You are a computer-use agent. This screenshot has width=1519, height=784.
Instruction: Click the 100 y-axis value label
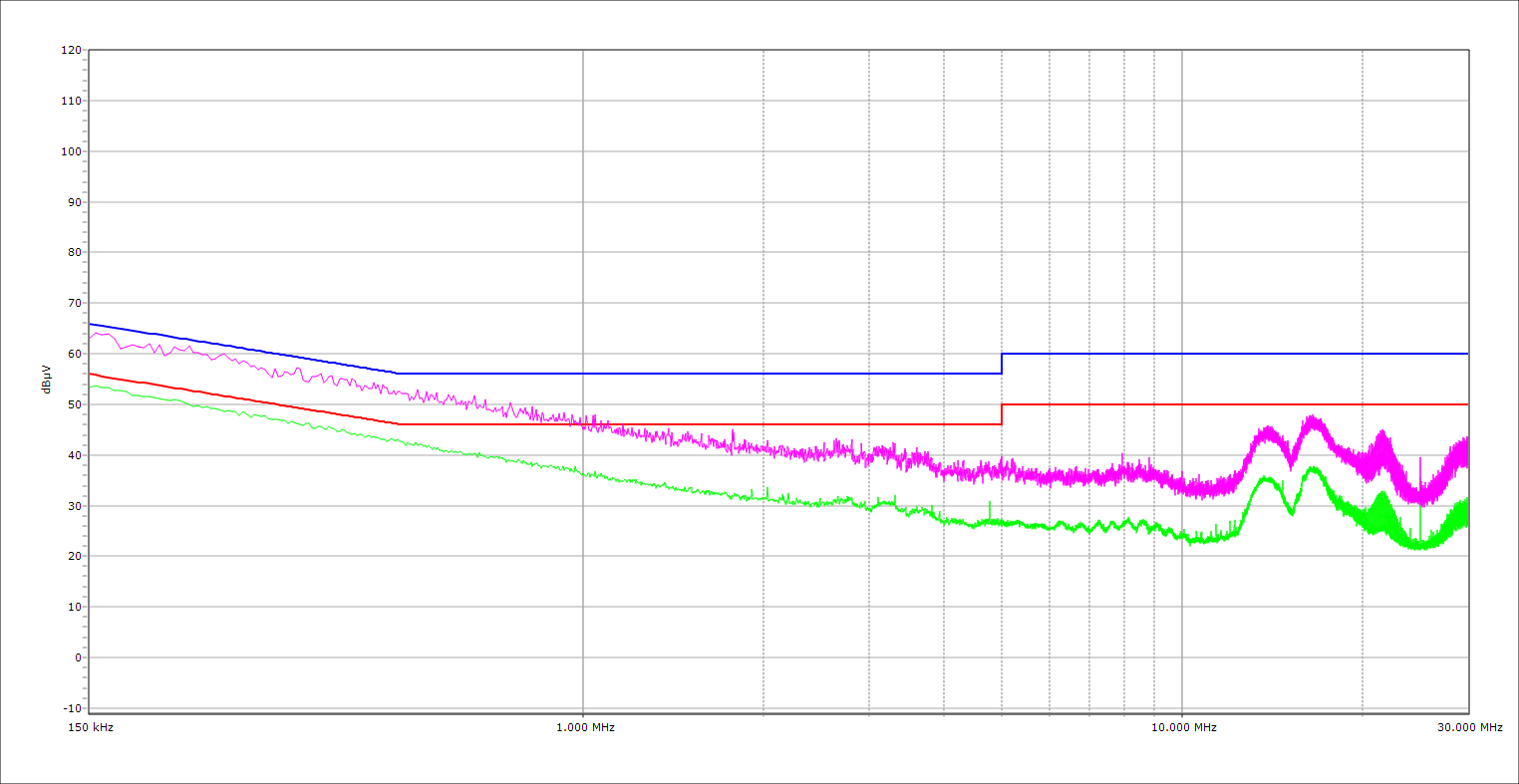(71, 151)
